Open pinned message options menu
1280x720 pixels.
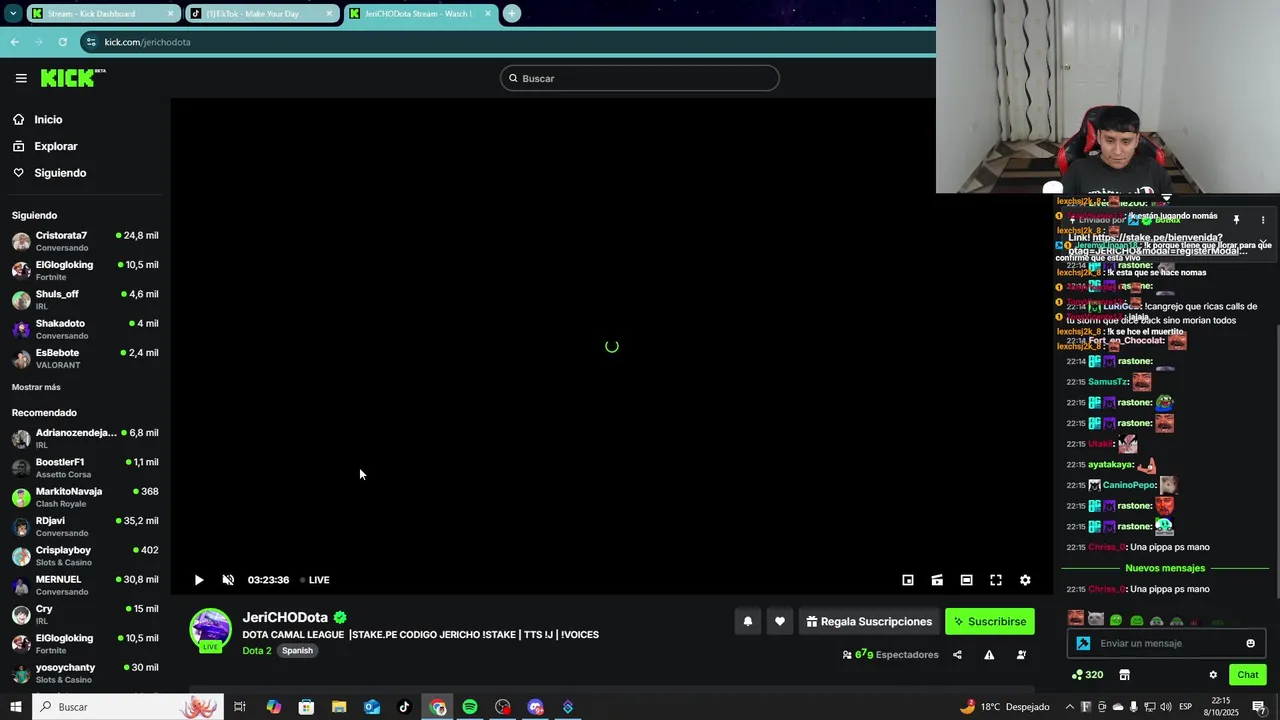click(1262, 220)
